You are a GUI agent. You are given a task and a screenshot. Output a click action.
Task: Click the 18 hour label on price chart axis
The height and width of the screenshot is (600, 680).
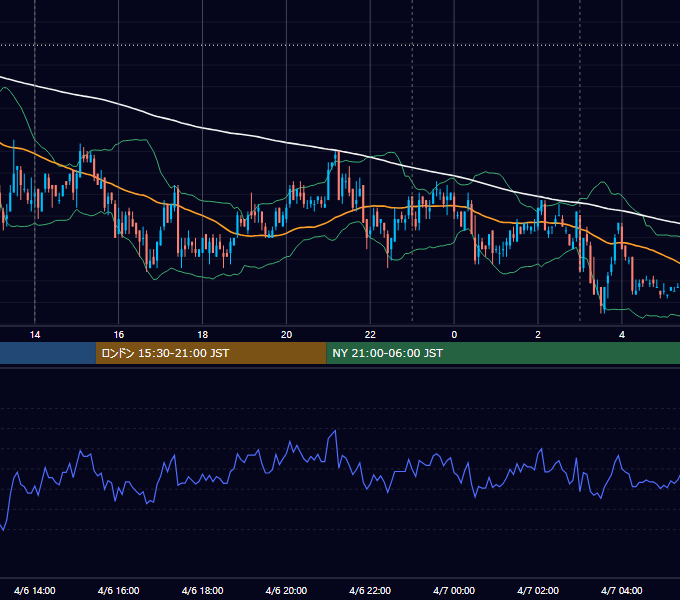pyautogui.click(x=203, y=335)
